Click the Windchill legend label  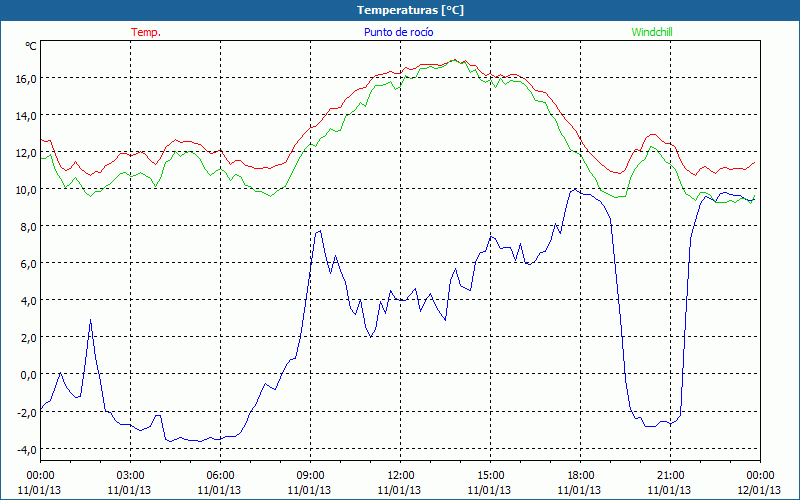652,32
